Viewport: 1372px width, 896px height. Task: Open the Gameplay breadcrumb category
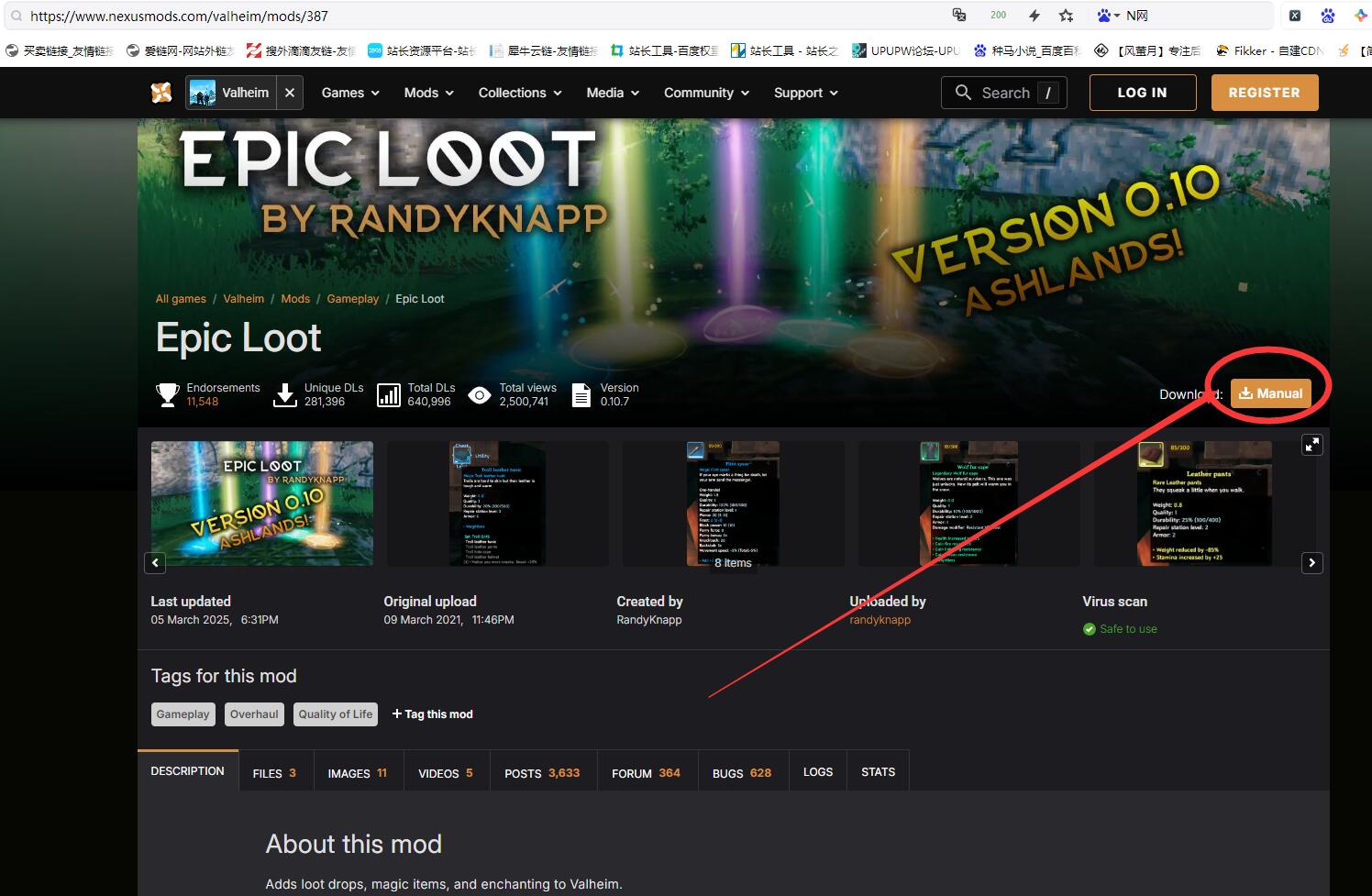[x=353, y=299]
